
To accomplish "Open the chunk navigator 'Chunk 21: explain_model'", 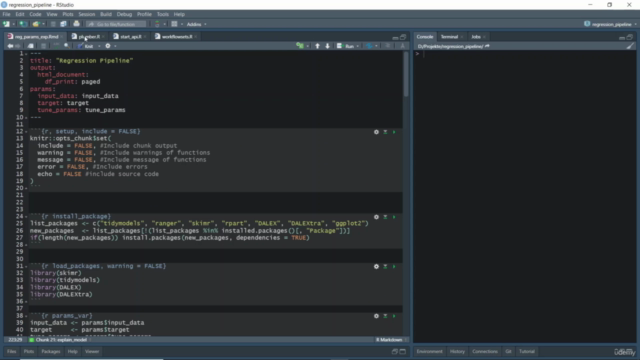I will pos(60,340).
